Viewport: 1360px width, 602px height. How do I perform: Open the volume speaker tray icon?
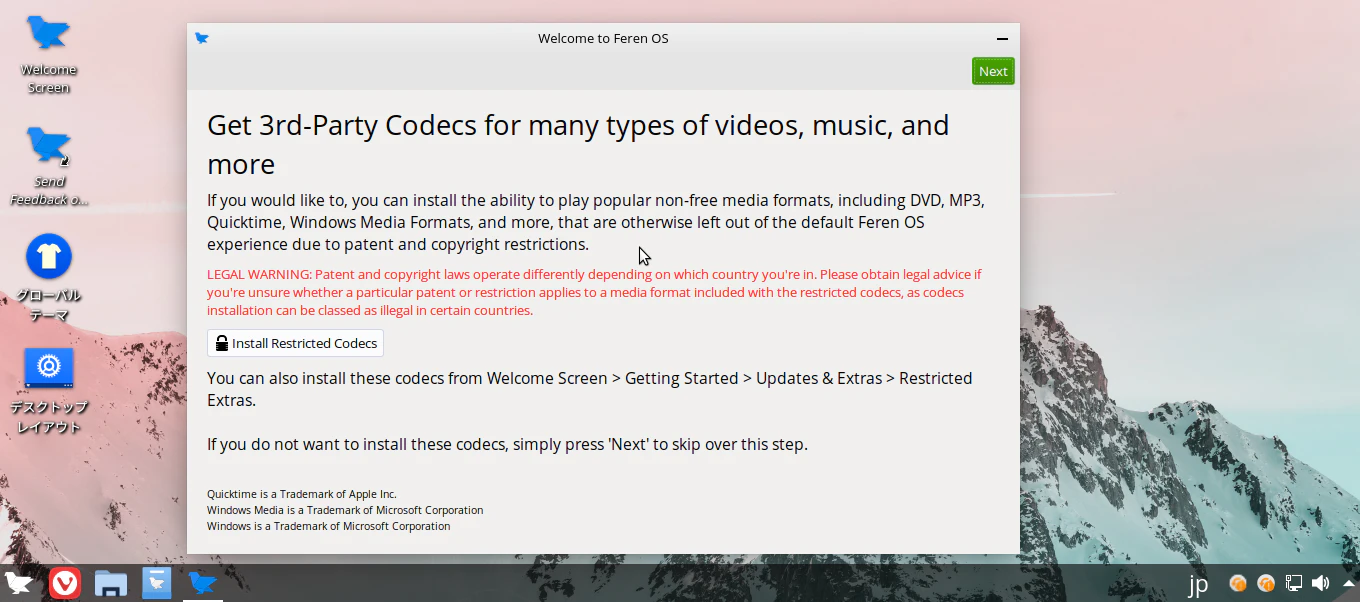[1321, 583]
